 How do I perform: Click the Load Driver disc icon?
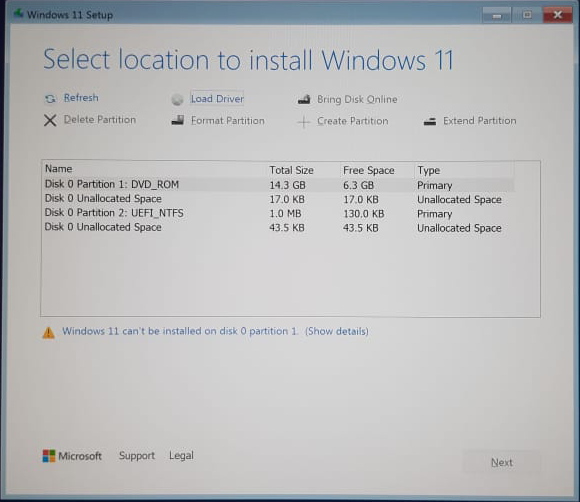coord(178,100)
